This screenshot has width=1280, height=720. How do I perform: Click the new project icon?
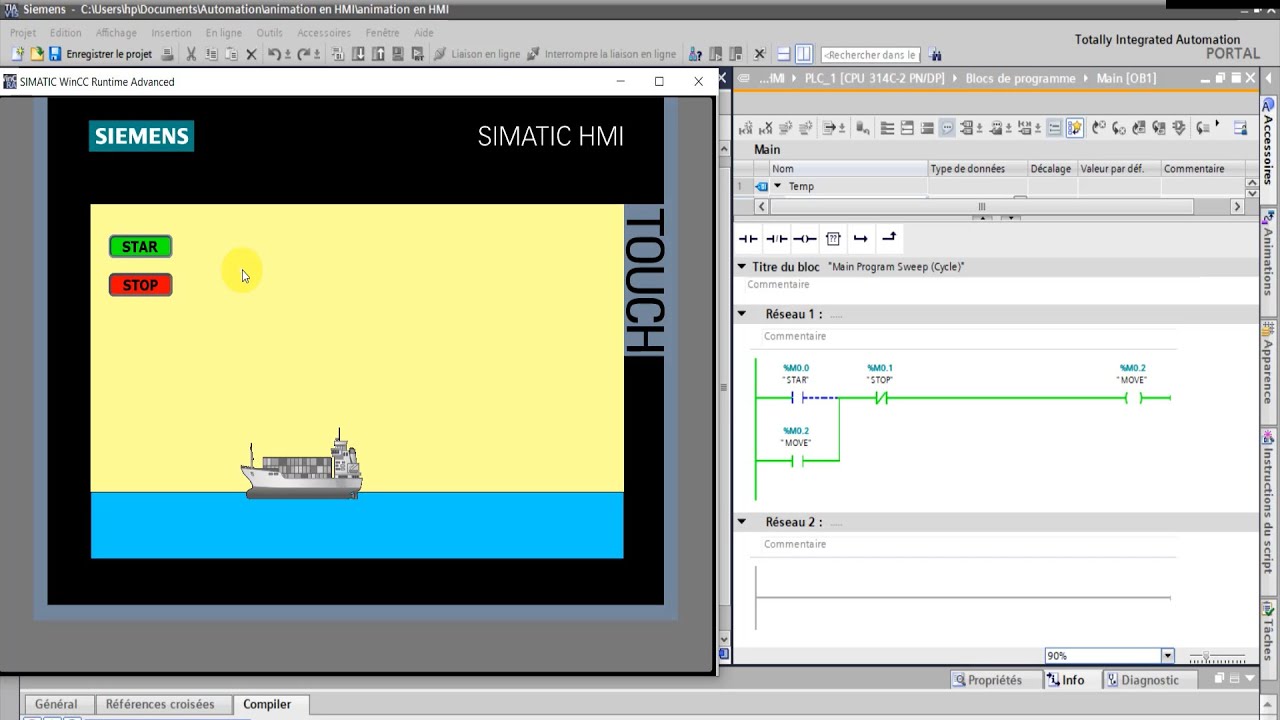(17, 54)
